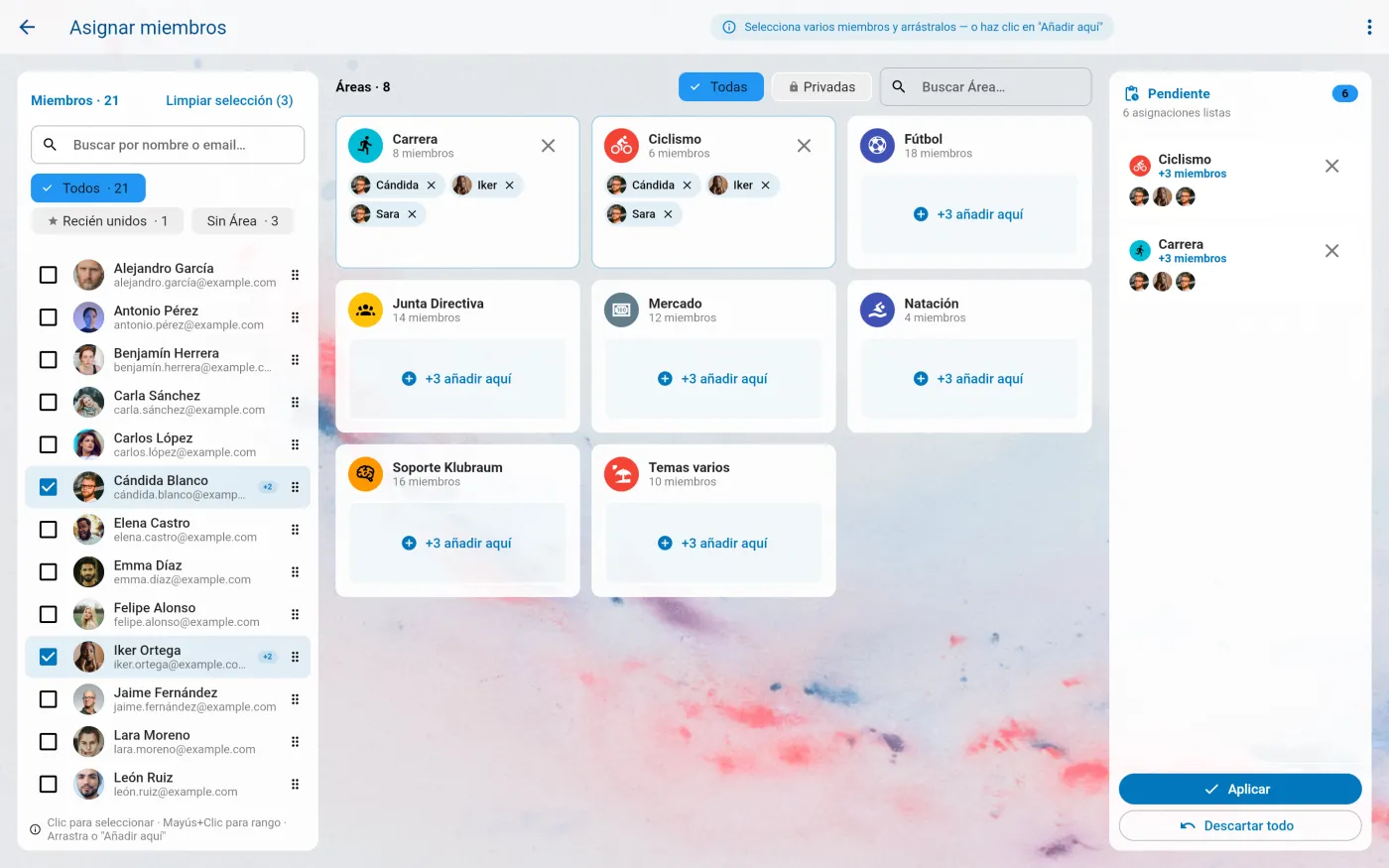Screen dimensions: 1389x868
Task: Filter members by Sin Área chip
Action: click(x=242, y=221)
